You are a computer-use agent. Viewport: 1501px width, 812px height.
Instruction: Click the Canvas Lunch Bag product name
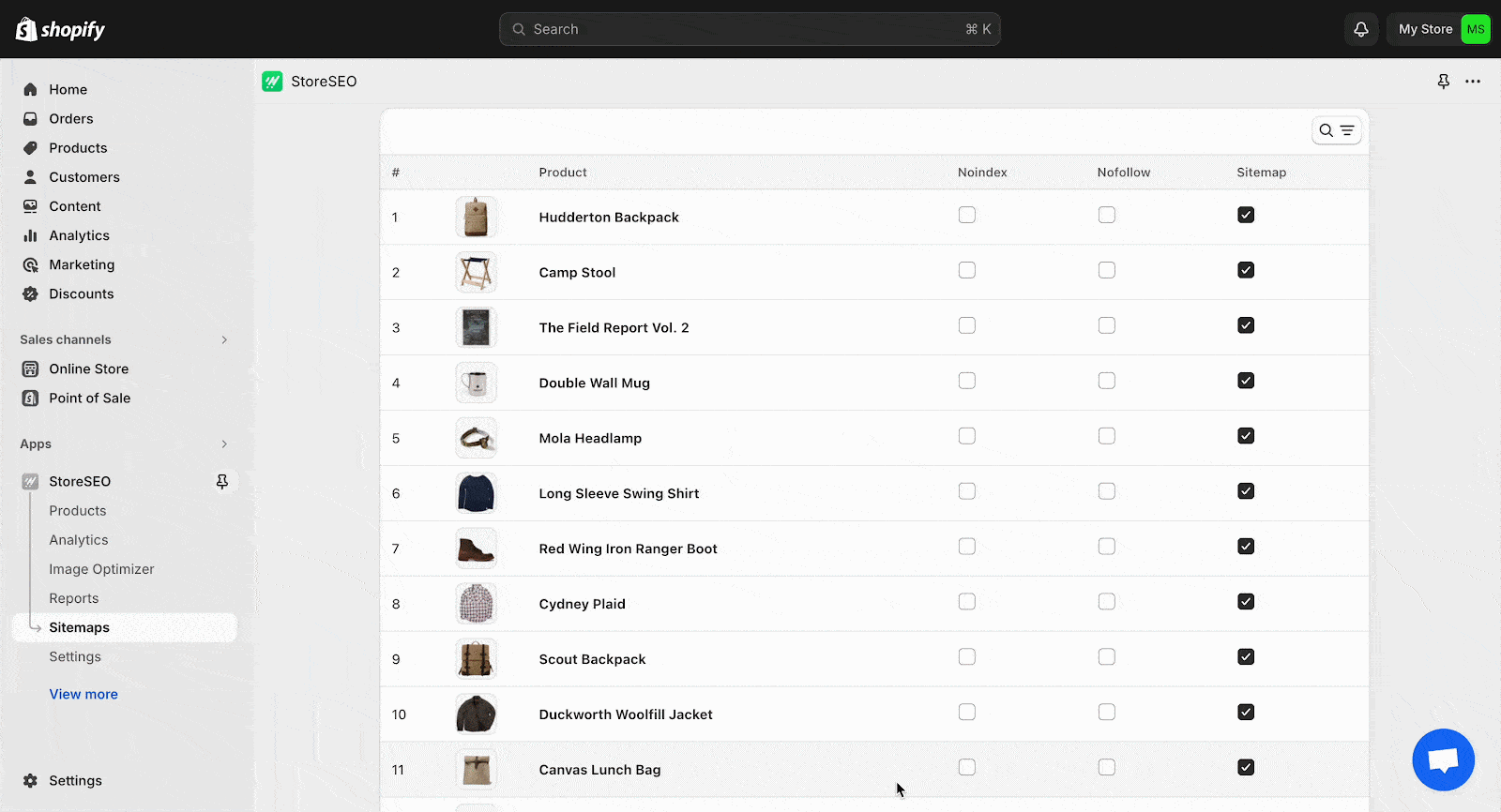click(x=599, y=770)
